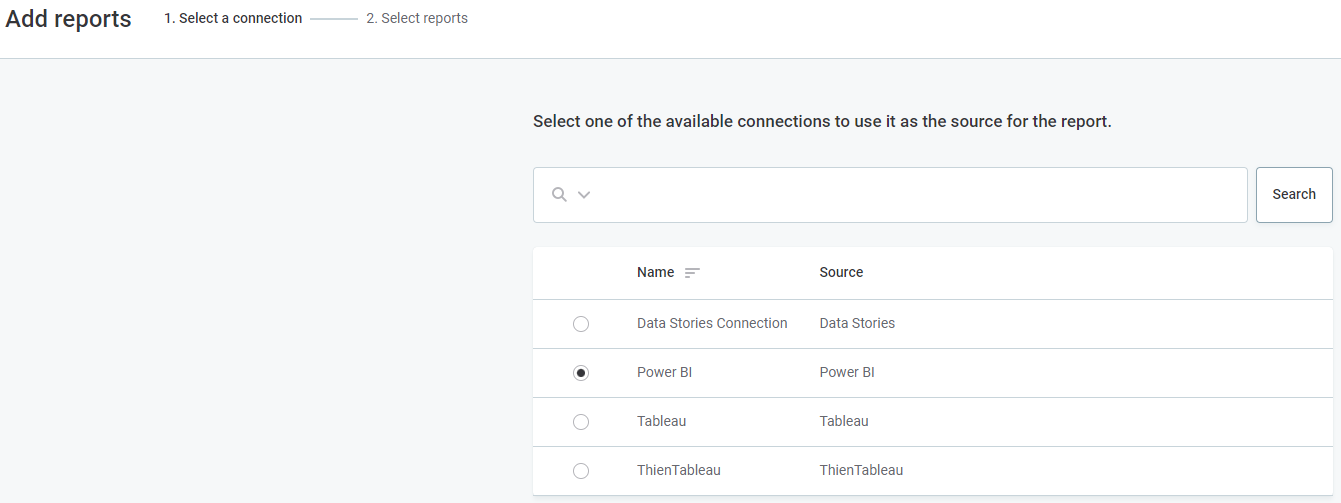Click the Data Stories source cell
This screenshot has height=503, width=1341.
pyautogui.click(x=857, y=323)
